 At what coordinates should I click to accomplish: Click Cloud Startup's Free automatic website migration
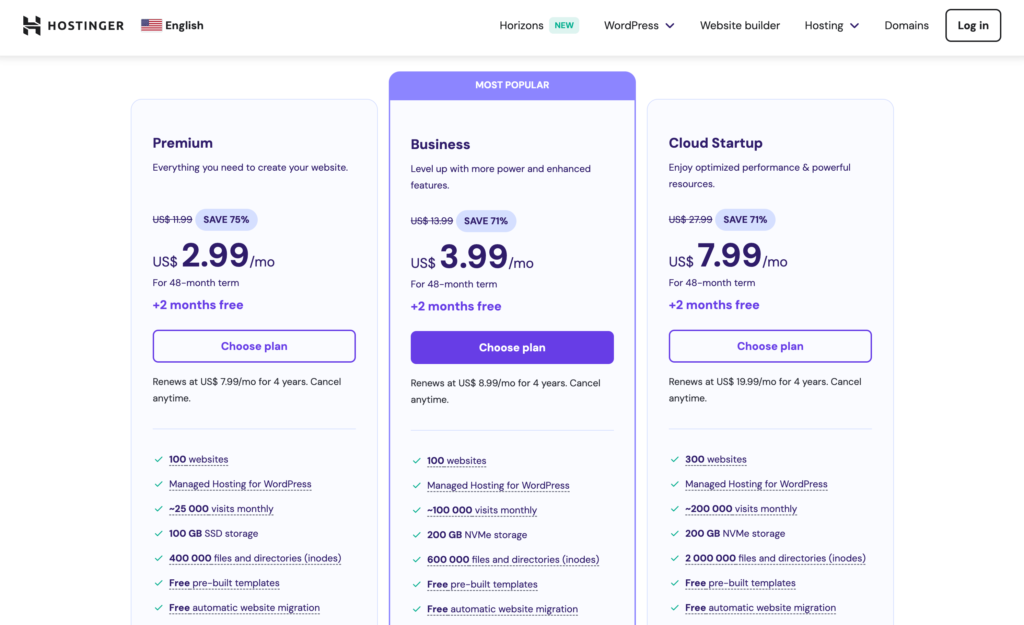(760, 608)
